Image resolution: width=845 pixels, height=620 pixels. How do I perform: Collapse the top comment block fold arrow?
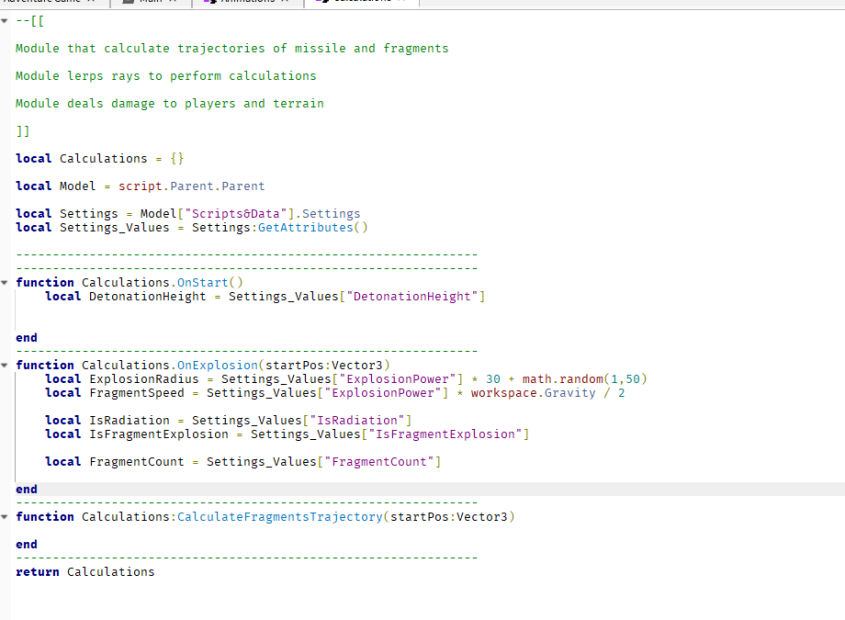click(4, 20)
